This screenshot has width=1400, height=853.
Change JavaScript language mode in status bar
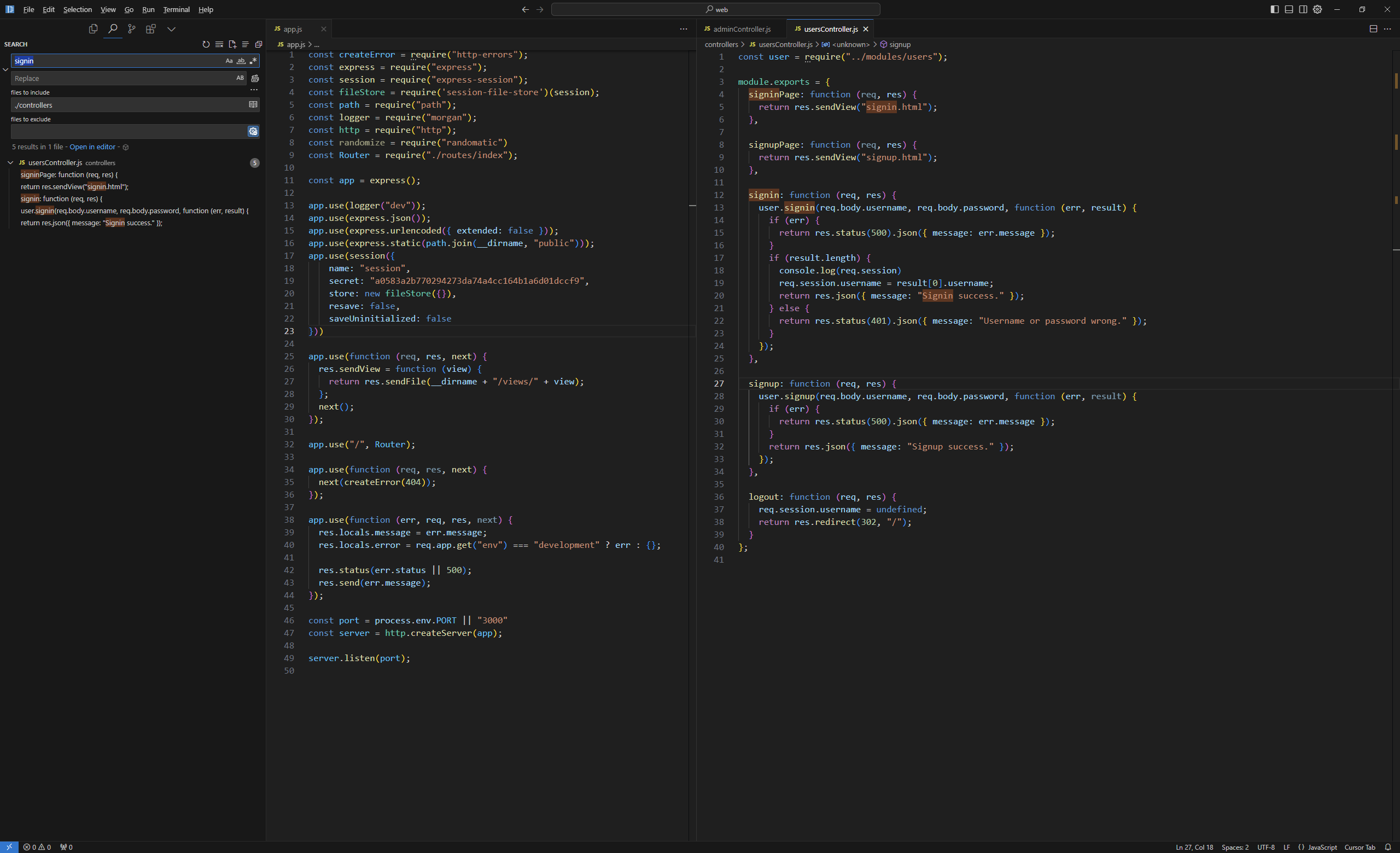tap(1322, 847)
